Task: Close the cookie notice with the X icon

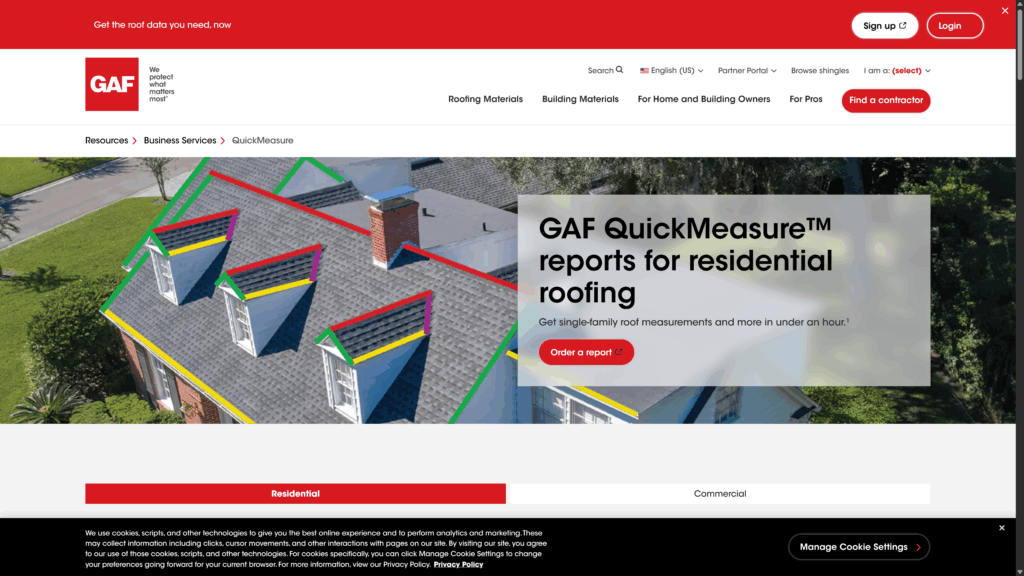Action: coord(1001,527)
